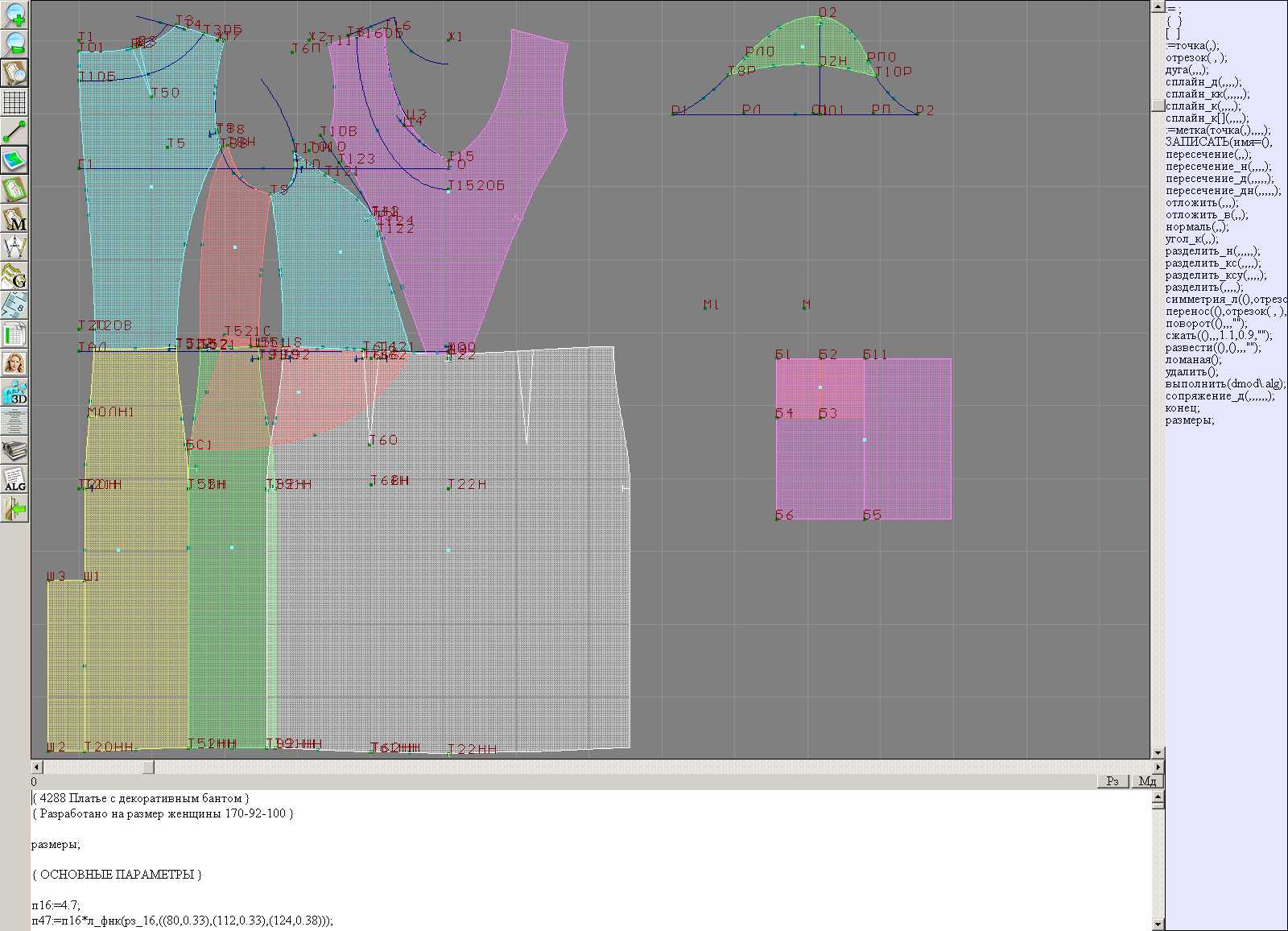
Task: Click the 'п16:=4.7;' line in code editor
Action: (x=56, y=904)
